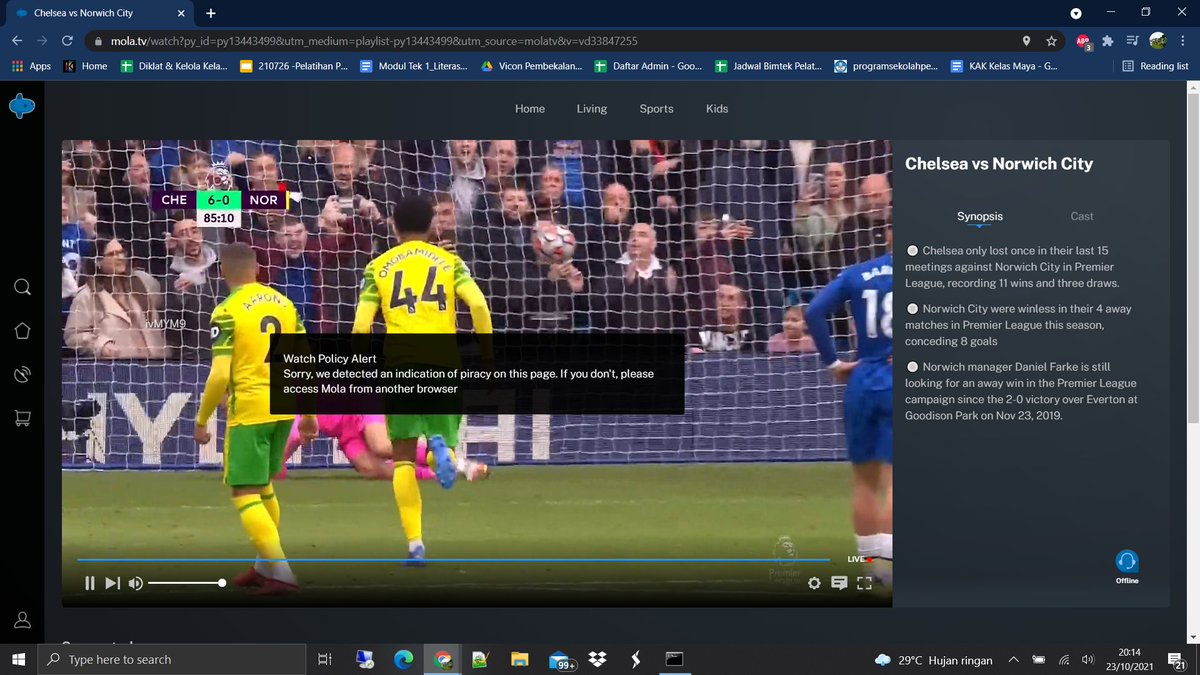Open the Windows Start menu
The image size is (1200, 675).
click(18, 659)
